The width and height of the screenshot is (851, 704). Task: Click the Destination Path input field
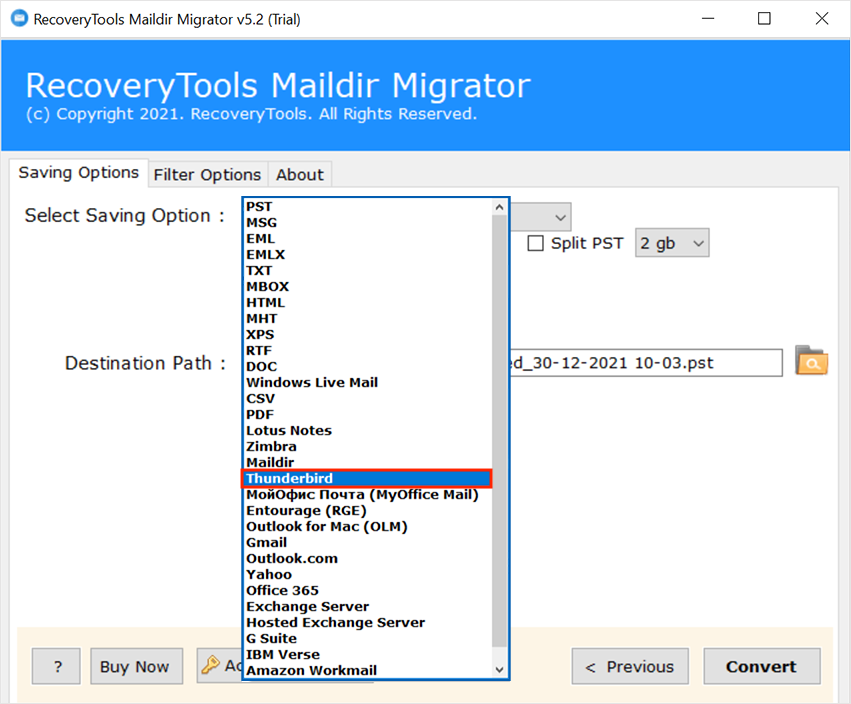[646, 363]
